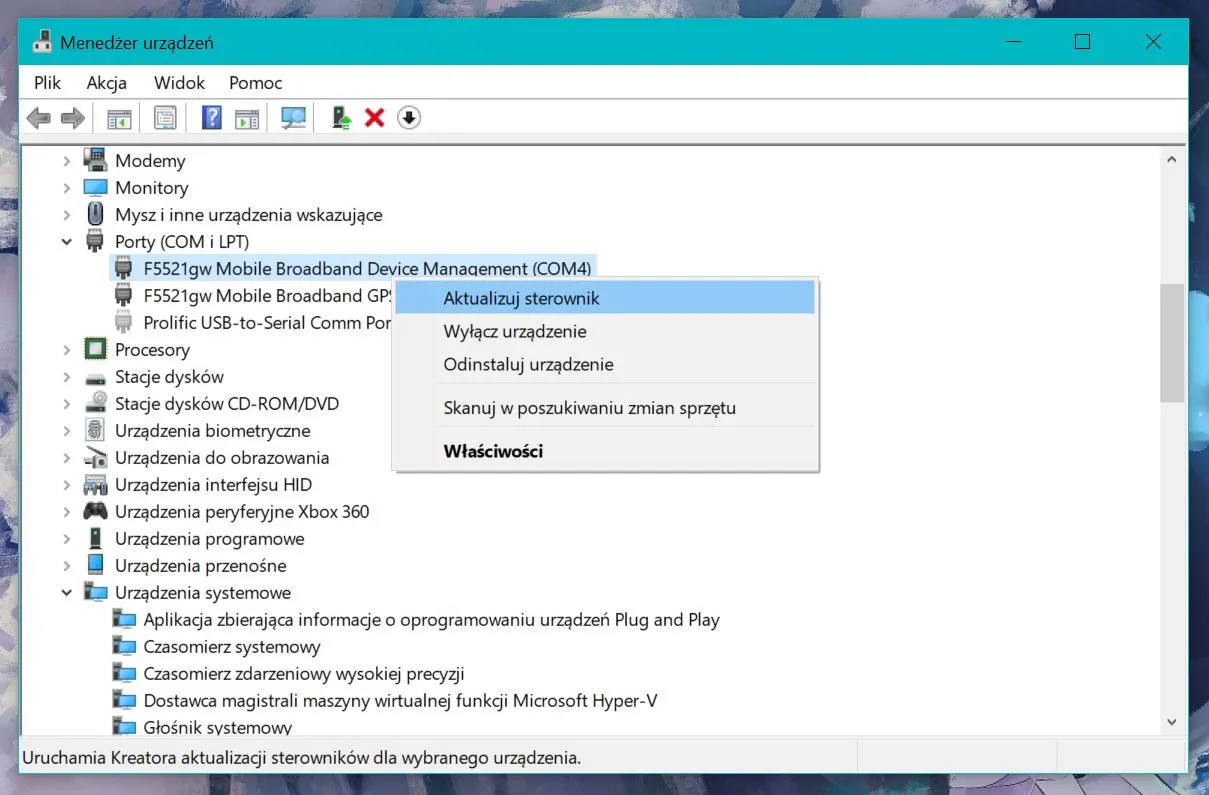
Task: Select Urządzenia peryferyjne Xbox 360 item
Action: click(x=241, y=512)
